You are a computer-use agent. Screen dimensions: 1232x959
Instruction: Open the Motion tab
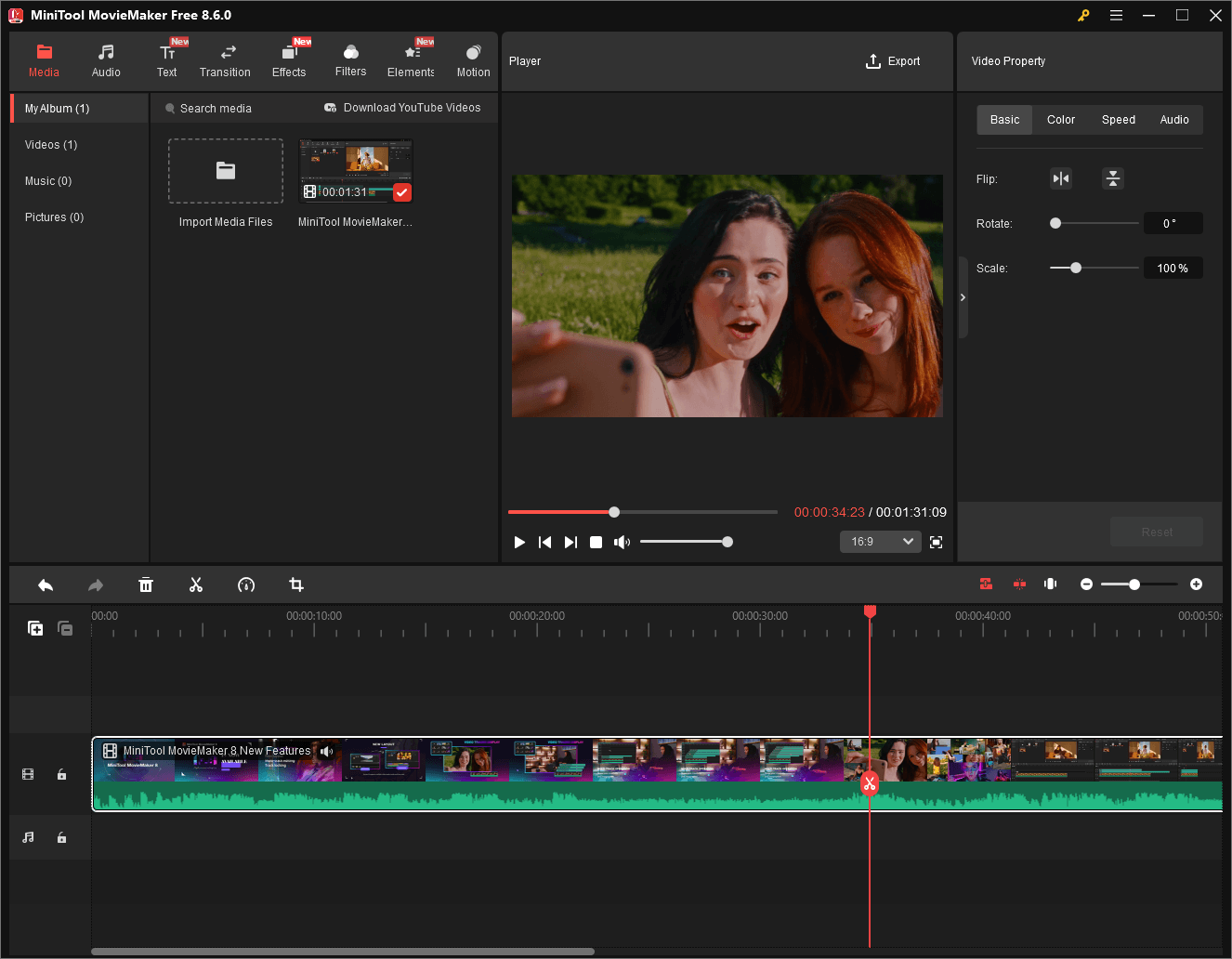click(473, 61)
